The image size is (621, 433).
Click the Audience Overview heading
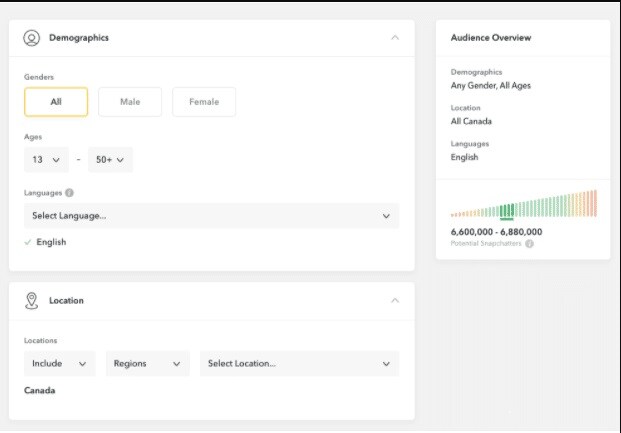coord(491,38)
